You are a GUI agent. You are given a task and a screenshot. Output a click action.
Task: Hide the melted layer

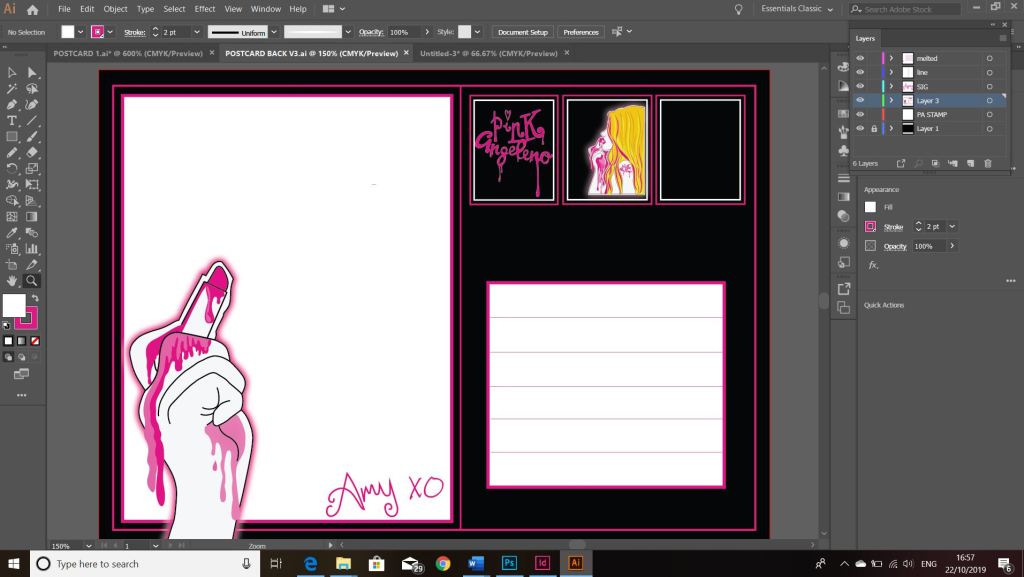pyautogui.click(x=860, y=59)
